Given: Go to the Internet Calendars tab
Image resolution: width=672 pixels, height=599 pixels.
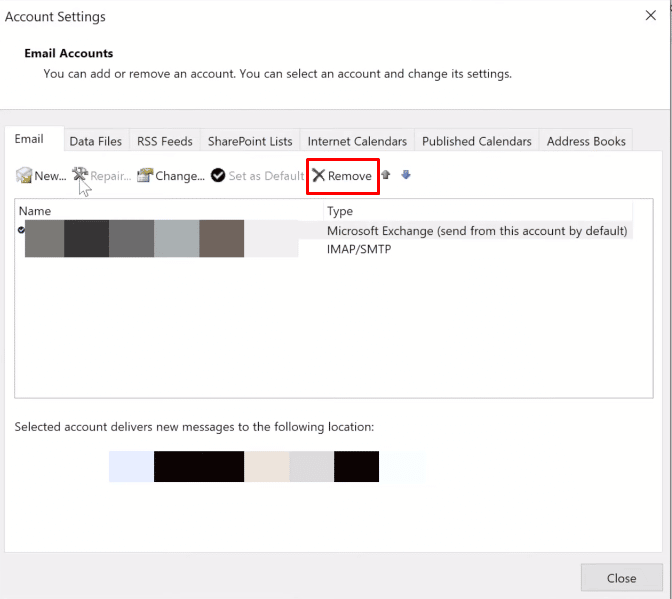Looking at the screenshot, I should coord(357,141).
